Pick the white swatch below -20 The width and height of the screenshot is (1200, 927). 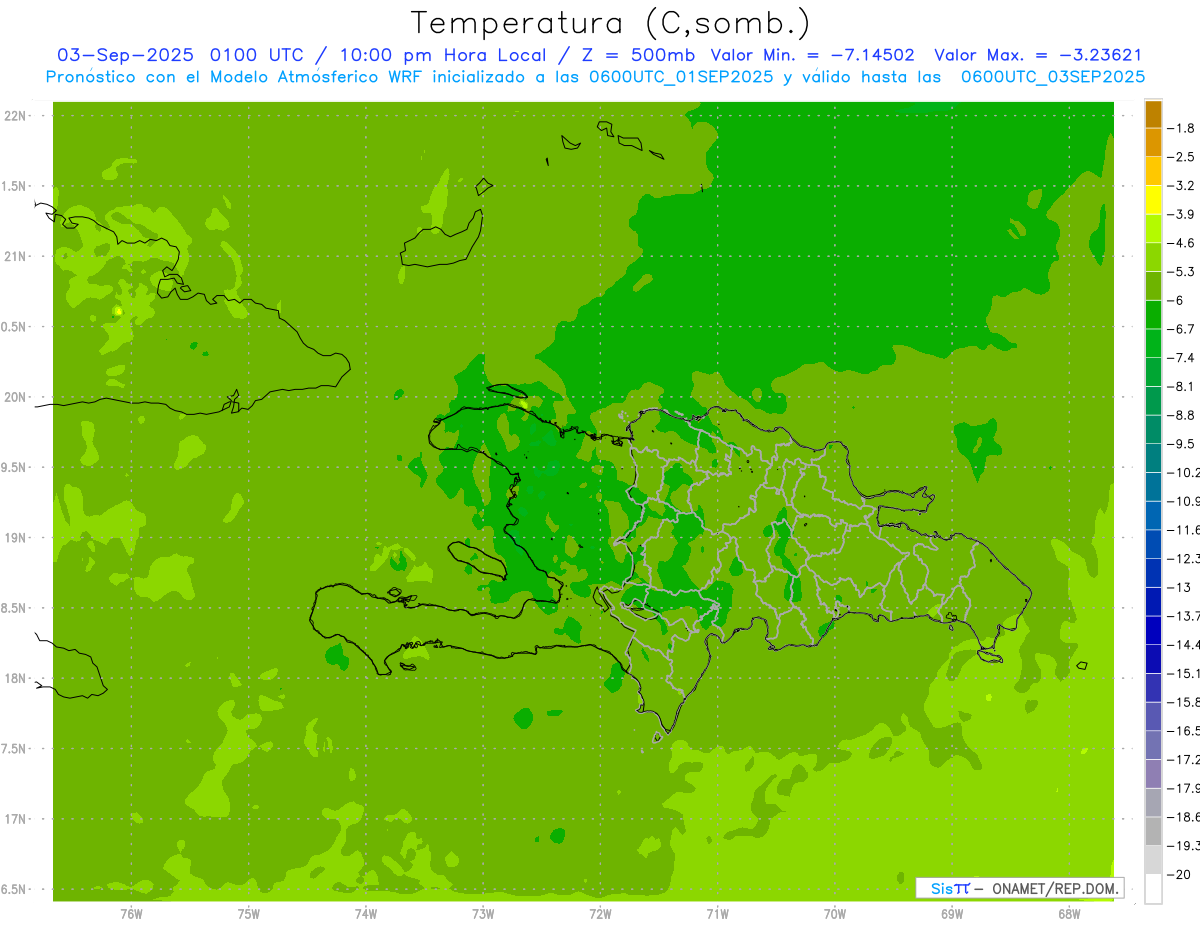[1153, 888]
